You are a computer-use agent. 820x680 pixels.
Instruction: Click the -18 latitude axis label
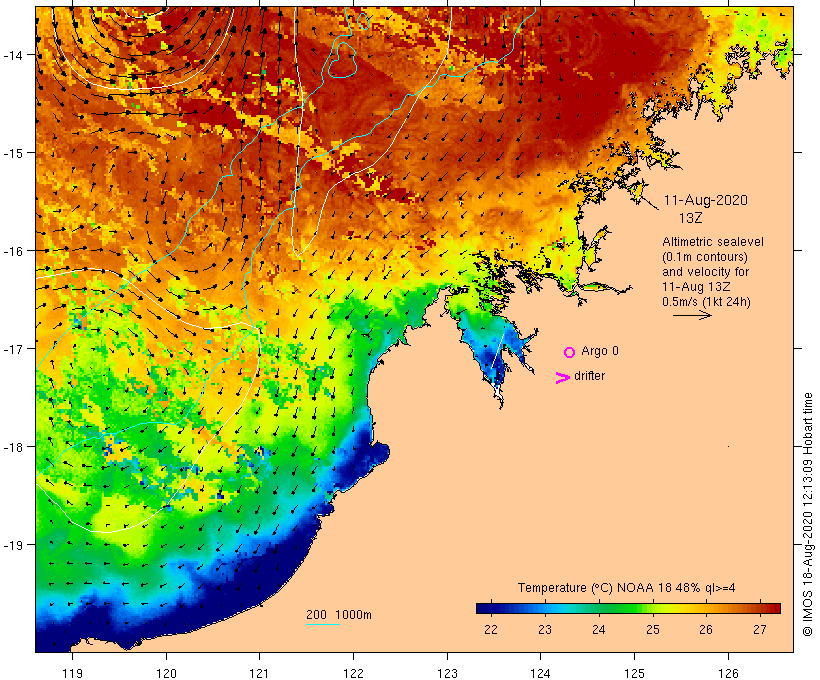coord(12,447)
